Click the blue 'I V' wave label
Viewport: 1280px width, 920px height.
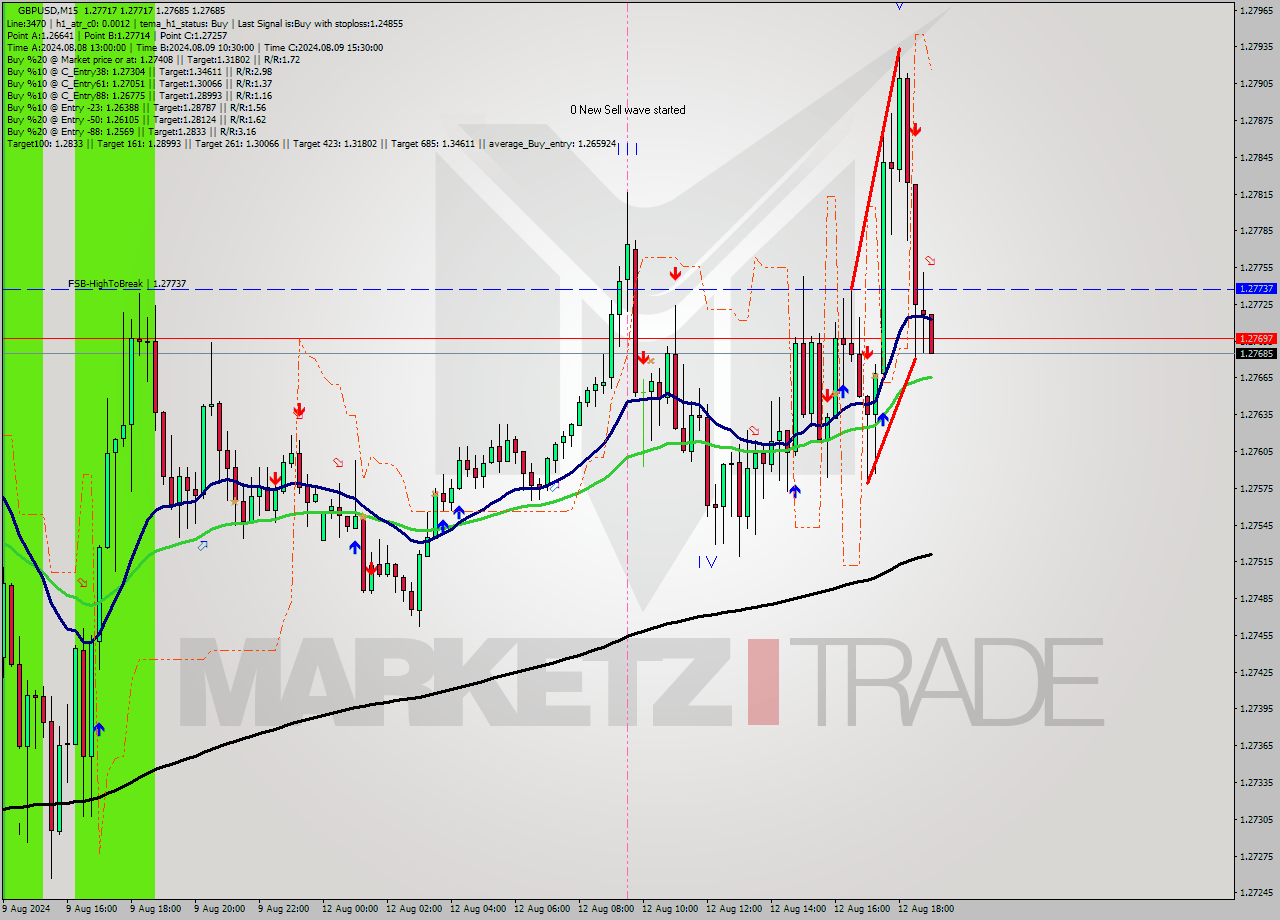[707, 562]
